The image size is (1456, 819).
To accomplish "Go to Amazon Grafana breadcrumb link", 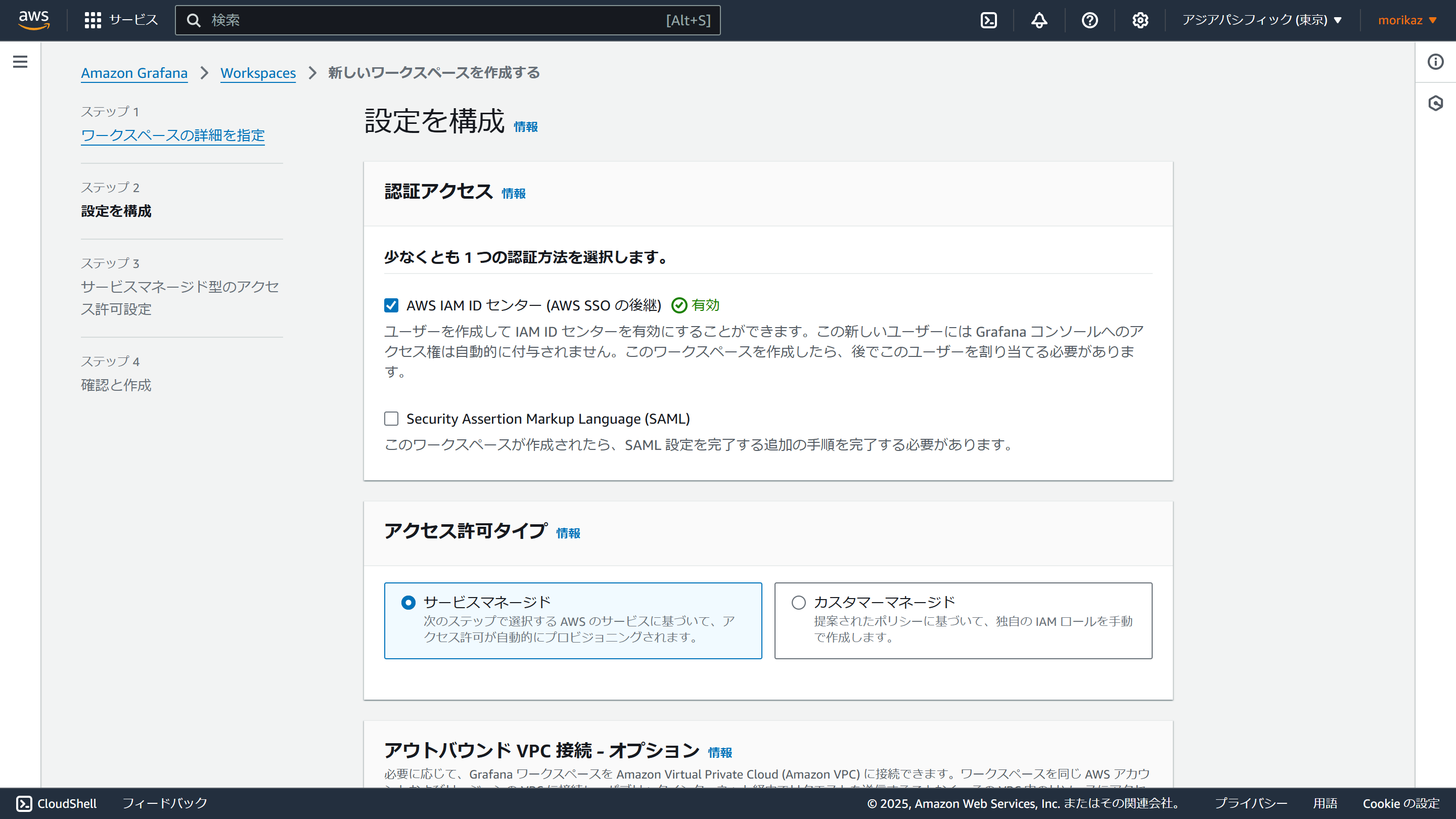I will point(134,73).
